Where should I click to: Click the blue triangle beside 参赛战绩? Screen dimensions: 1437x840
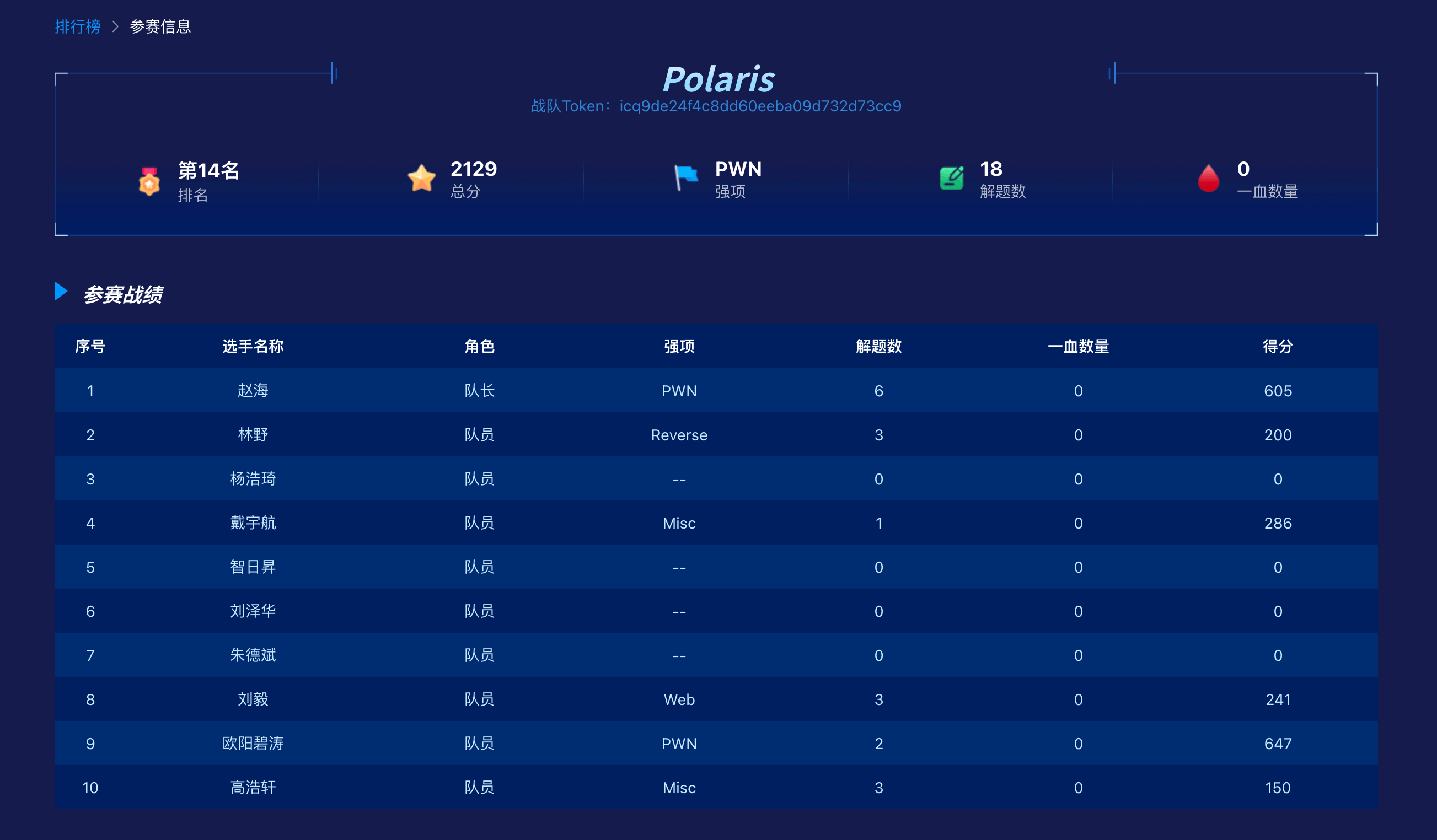tap(61, 291)
